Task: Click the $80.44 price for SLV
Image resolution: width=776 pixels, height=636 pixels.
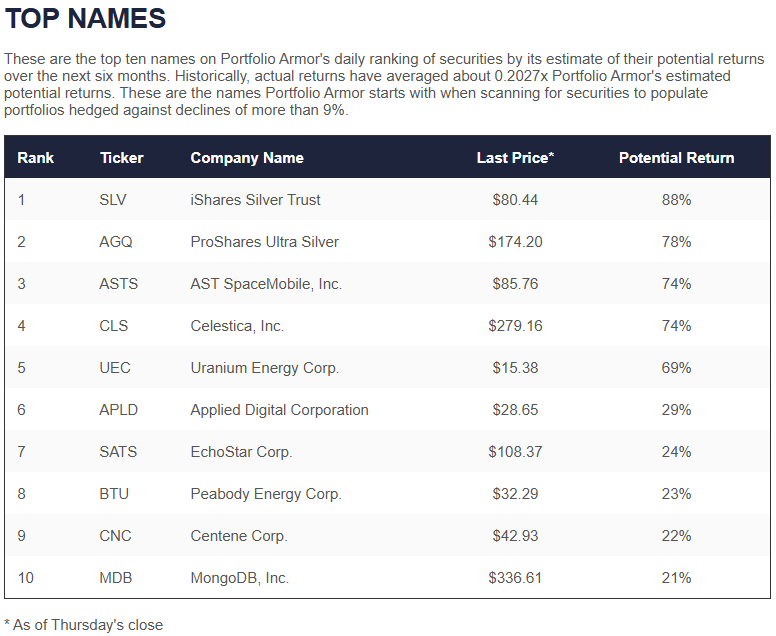Action: coord(515,200)
